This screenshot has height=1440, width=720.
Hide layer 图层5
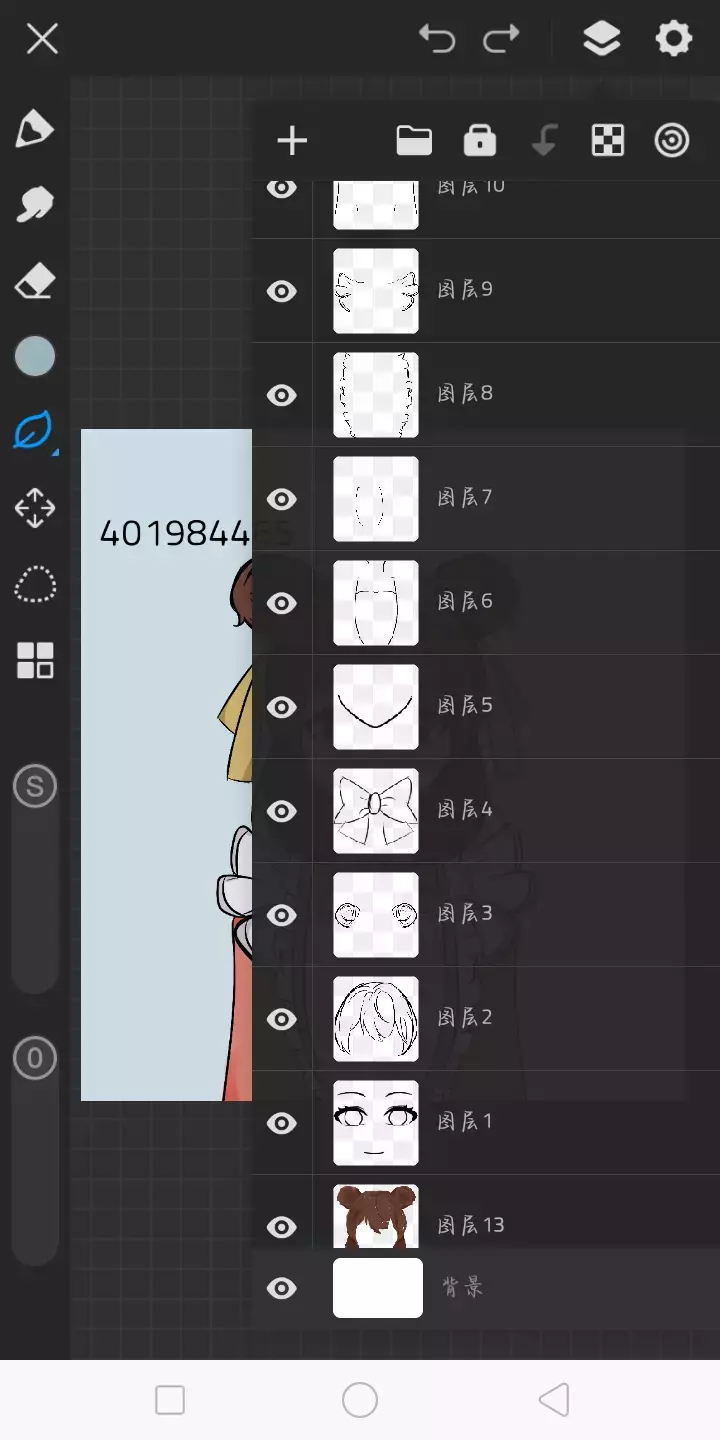[282, 707]
